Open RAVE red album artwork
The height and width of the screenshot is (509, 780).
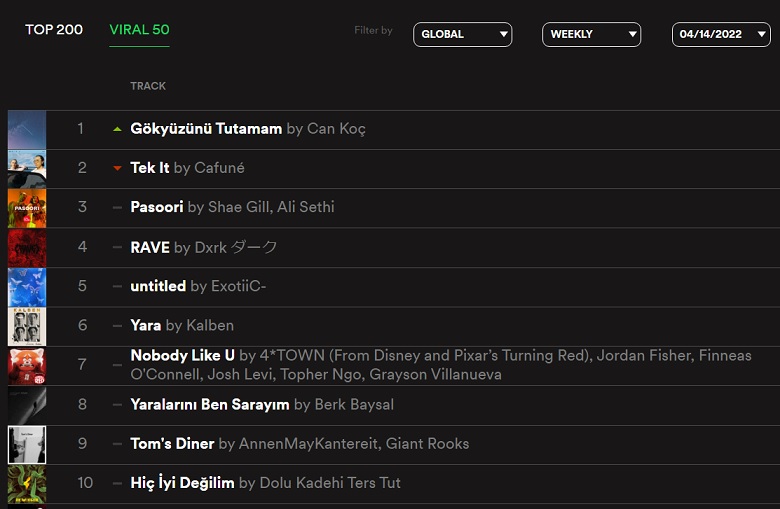click(27, 247)
